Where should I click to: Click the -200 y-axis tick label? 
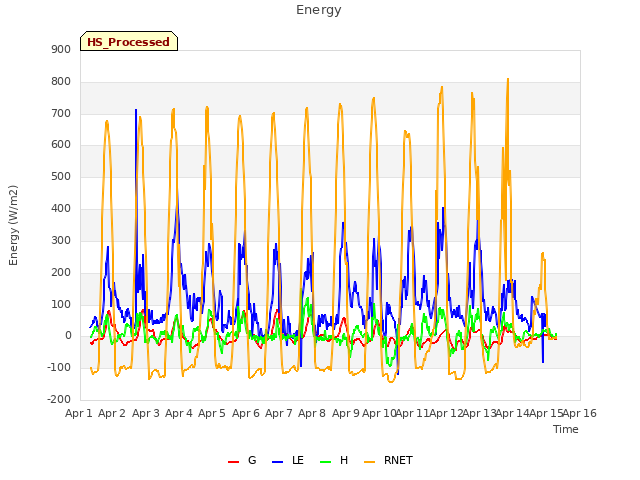tap(59, 399)
